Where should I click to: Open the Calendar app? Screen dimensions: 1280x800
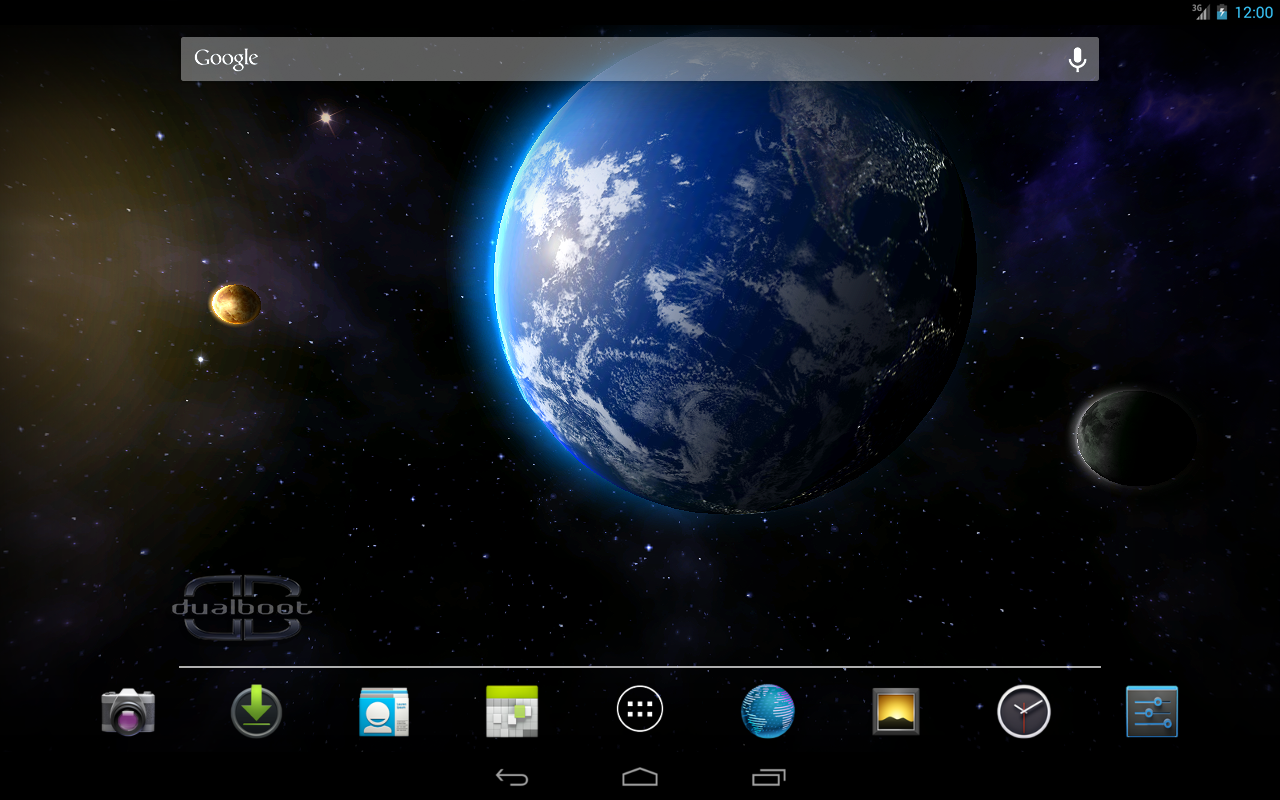tap(512, 712)
